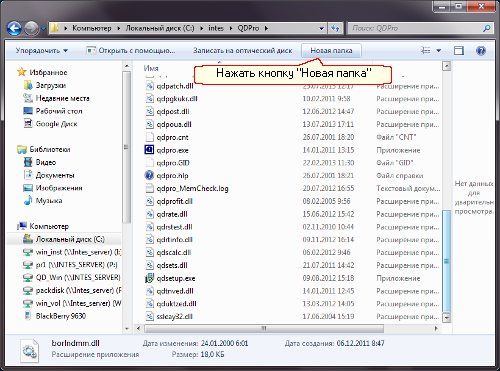Image resolution: width=500 pixels, height=371 pixels.
Task: Click the Forward navigation arrow
Action: tap(32, 29)
